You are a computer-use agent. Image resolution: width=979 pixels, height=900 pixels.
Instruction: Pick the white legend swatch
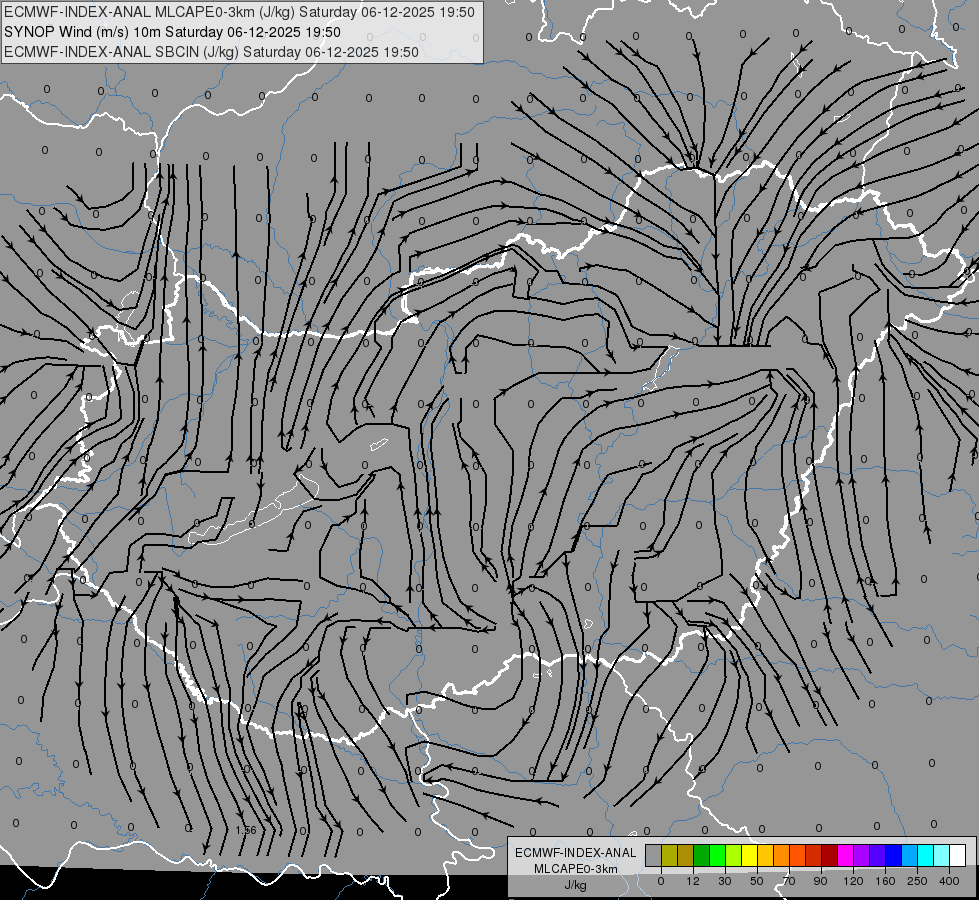point(958,855)
